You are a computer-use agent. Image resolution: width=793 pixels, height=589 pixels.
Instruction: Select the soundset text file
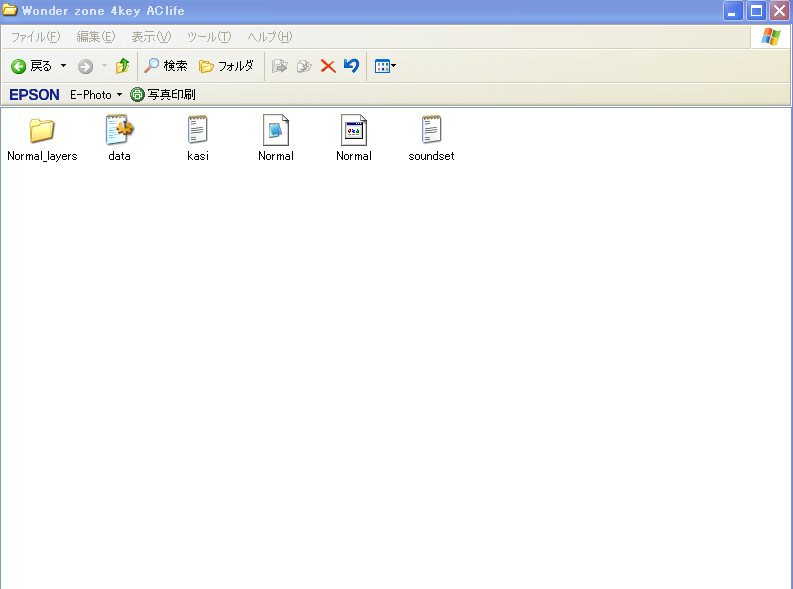[431, 131]
